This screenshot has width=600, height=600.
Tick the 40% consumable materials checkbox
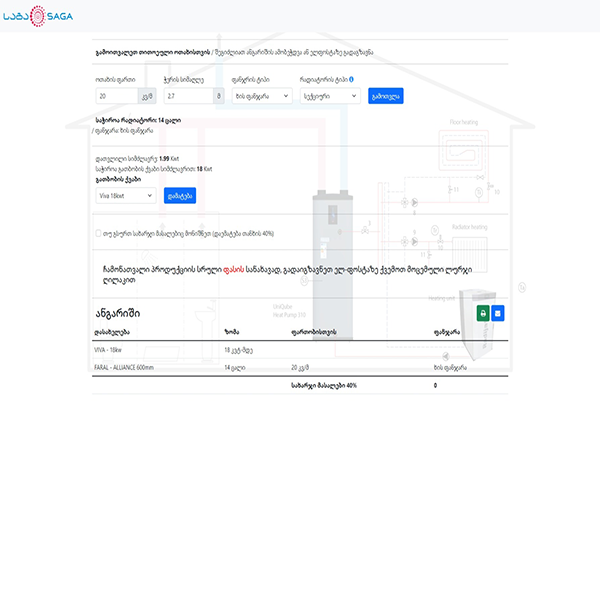pyautogui.click(x=98, y=233)
